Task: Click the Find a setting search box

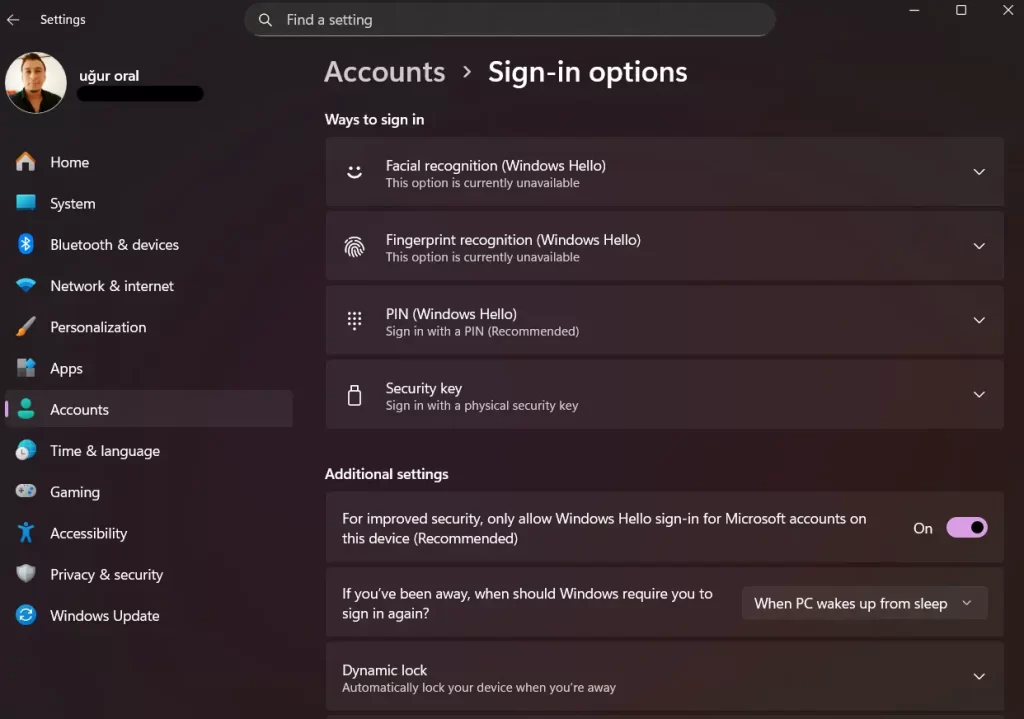Action: 510,19
